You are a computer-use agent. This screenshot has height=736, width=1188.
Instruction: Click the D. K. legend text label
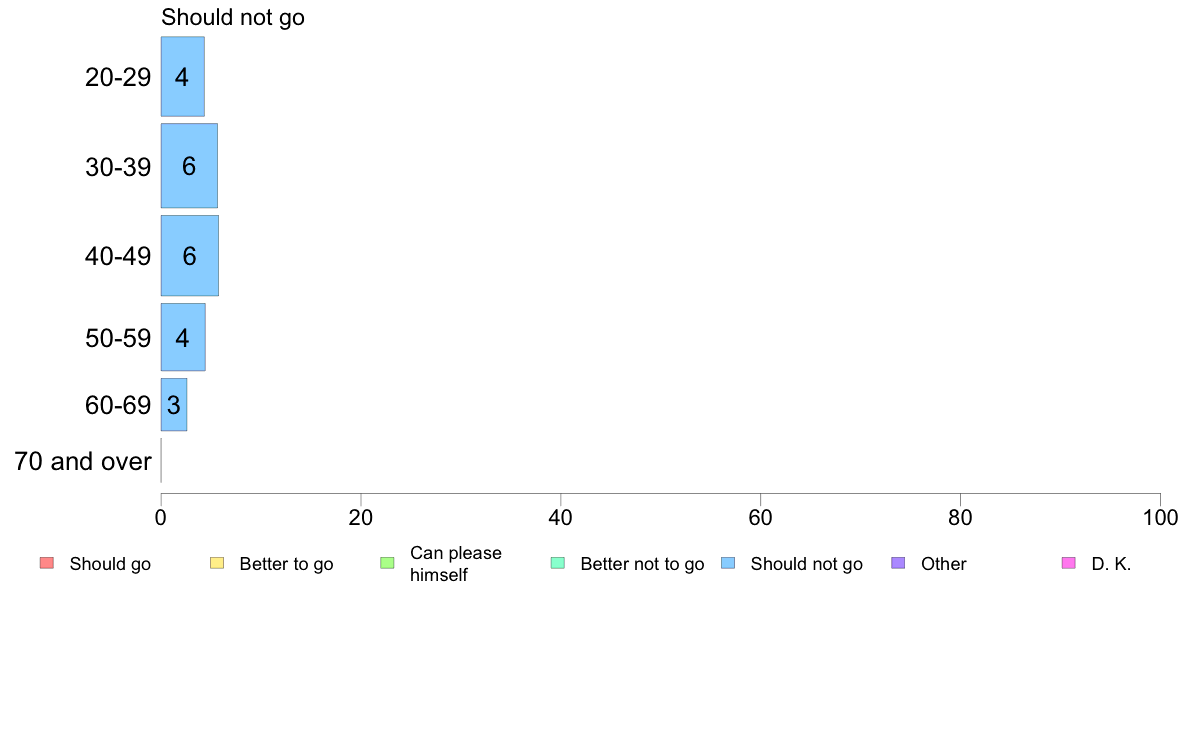[x=1111, y=564]
